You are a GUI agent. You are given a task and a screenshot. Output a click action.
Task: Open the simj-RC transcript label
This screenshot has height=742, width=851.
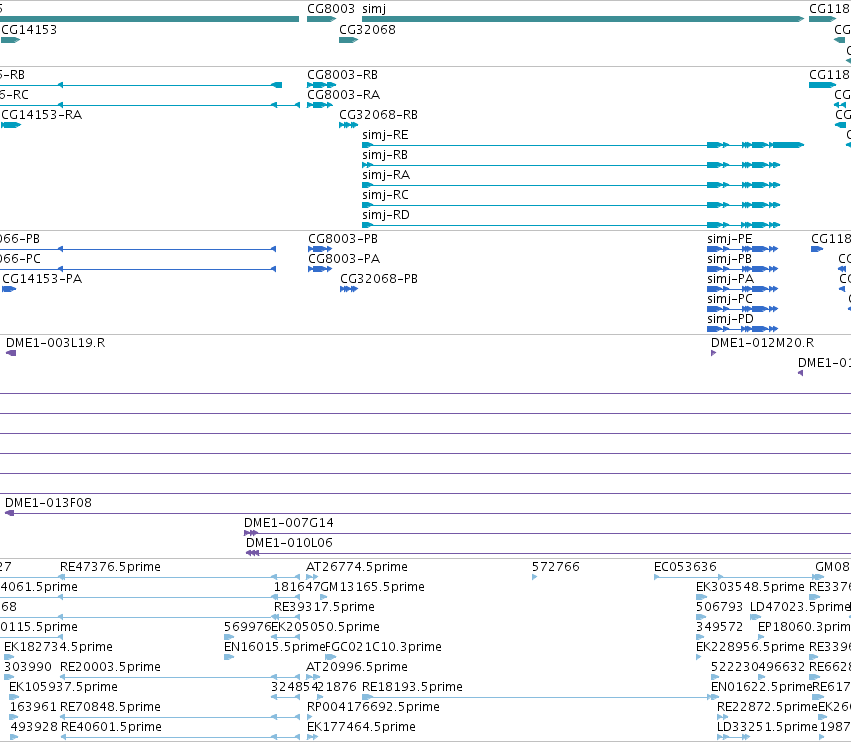[385, 195]
